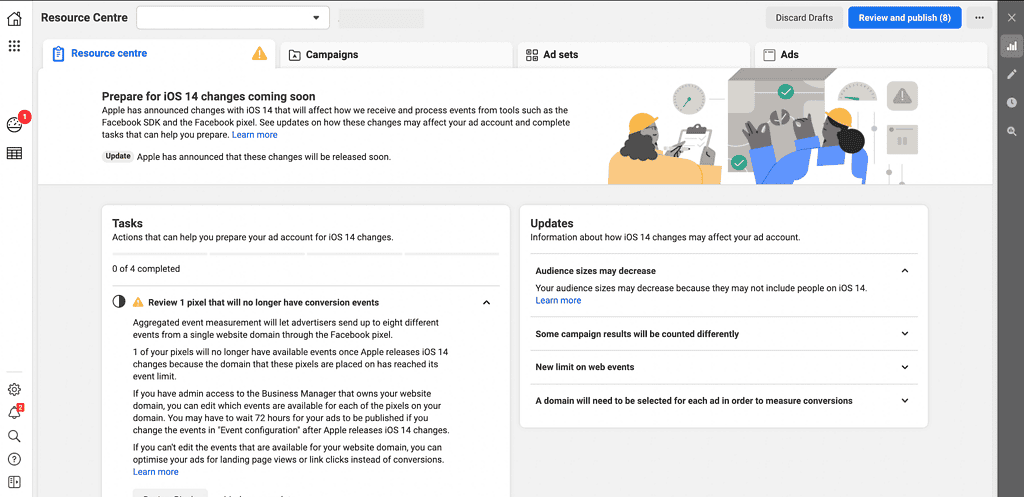Toggle the left sidebar expand panel icon
This screenshot has width=1024, height=497.
pyautogui.click(x=14, y=482)
